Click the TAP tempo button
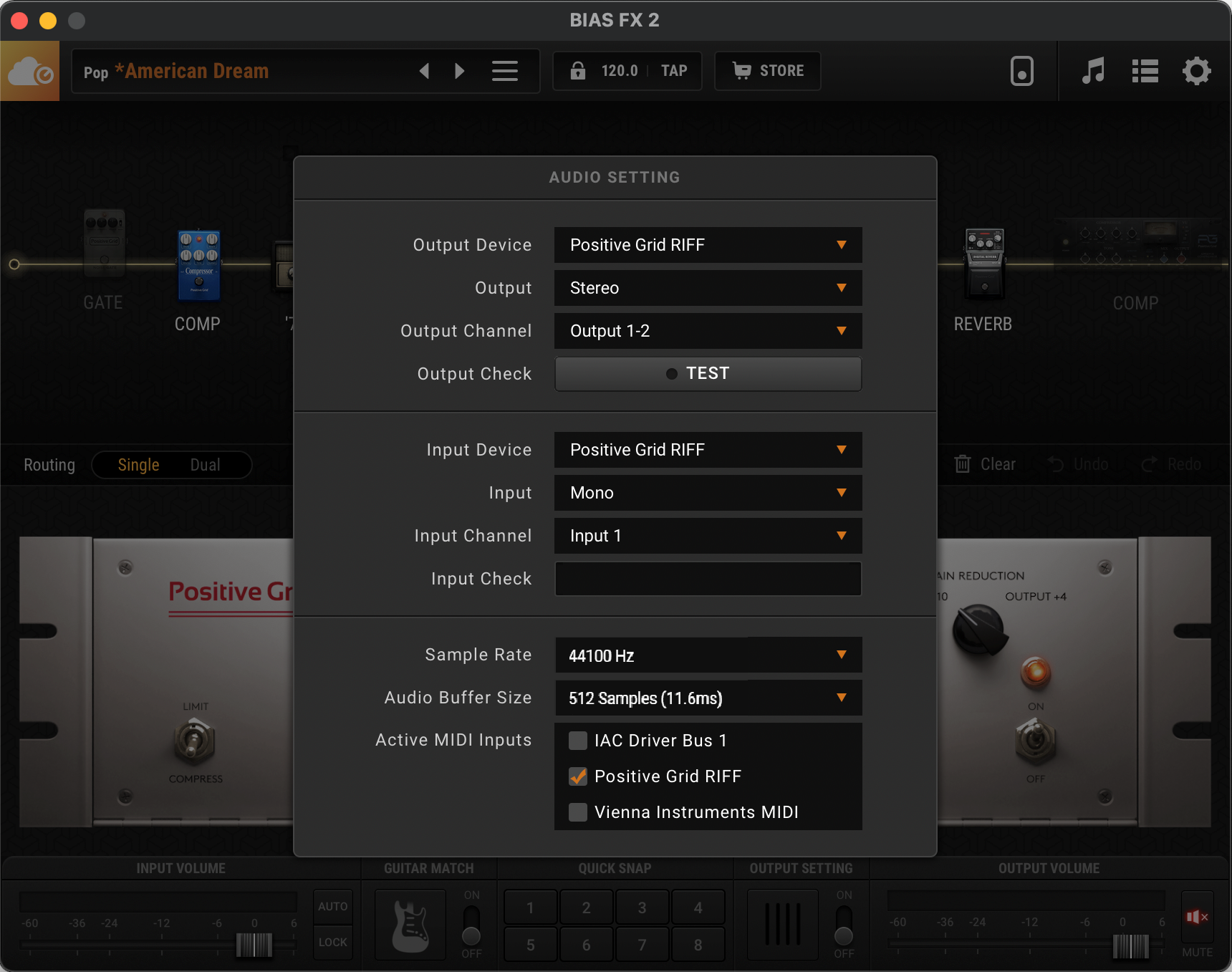The height and width of the screenshot is (972, 1232). (674, 71)
